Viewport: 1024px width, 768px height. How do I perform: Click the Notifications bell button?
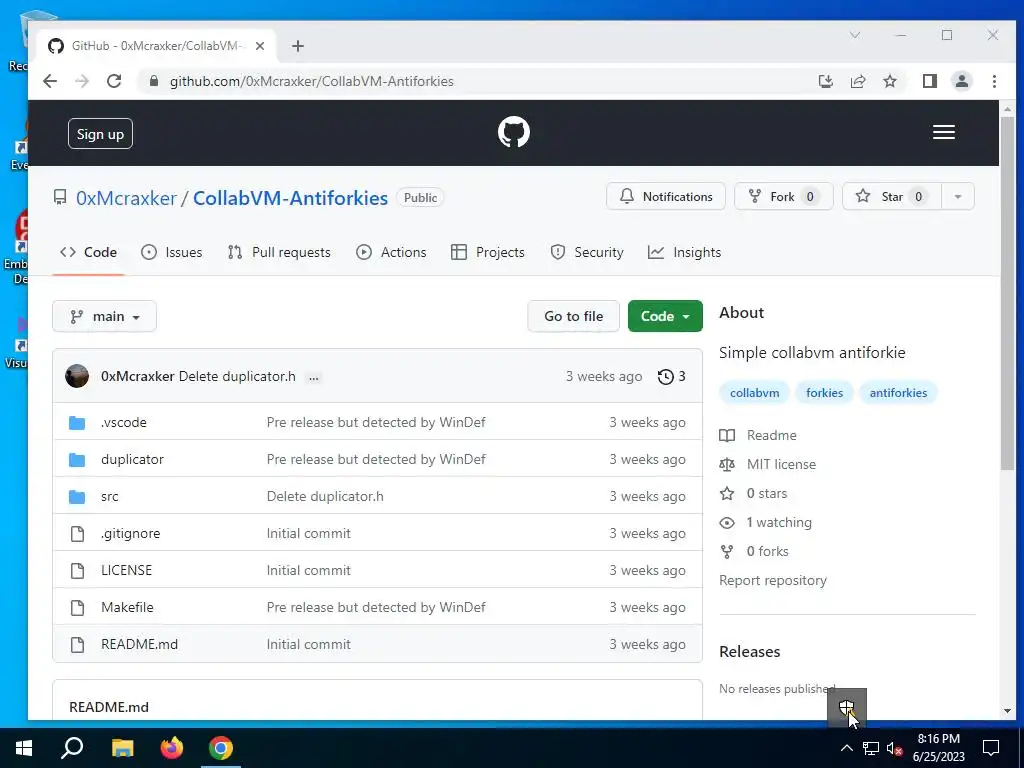point(665,197)
